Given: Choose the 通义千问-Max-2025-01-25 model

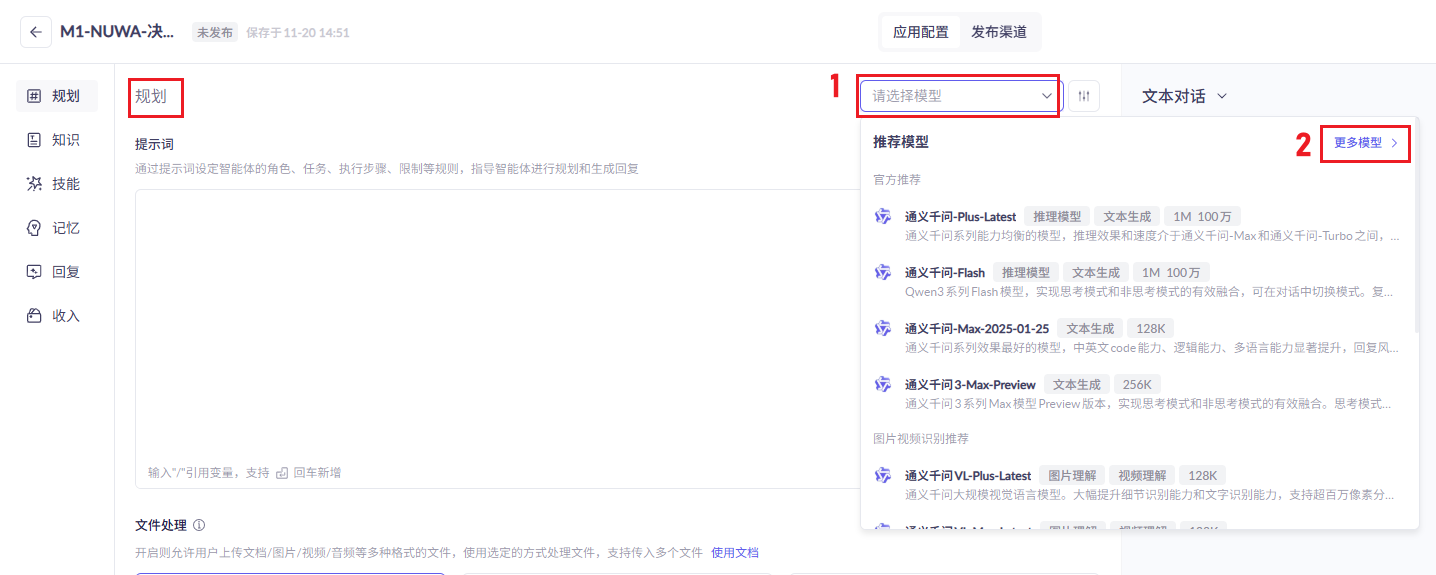Looking at the screenshot, I should (x=976, y=329).
